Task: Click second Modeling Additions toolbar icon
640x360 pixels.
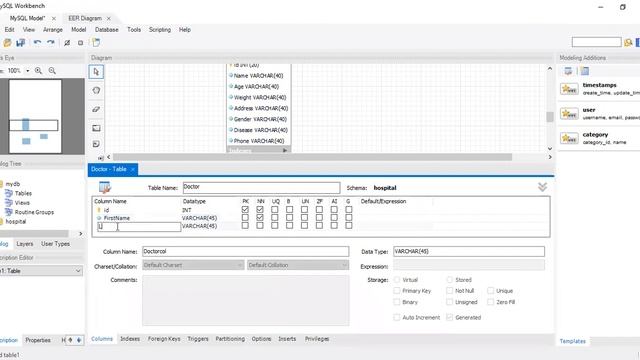Action: [x=585, y=71]
